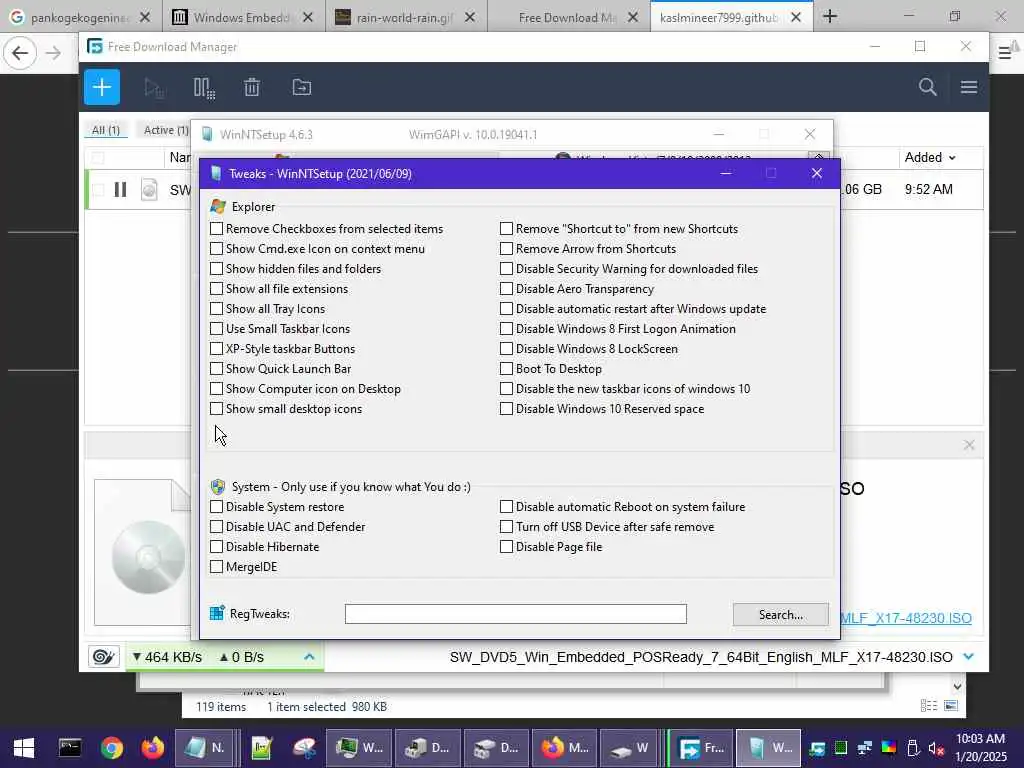Open browser back navigation arrow
Image resolution: width=1024 pixels, height=768 pixels.
[20, 53]
